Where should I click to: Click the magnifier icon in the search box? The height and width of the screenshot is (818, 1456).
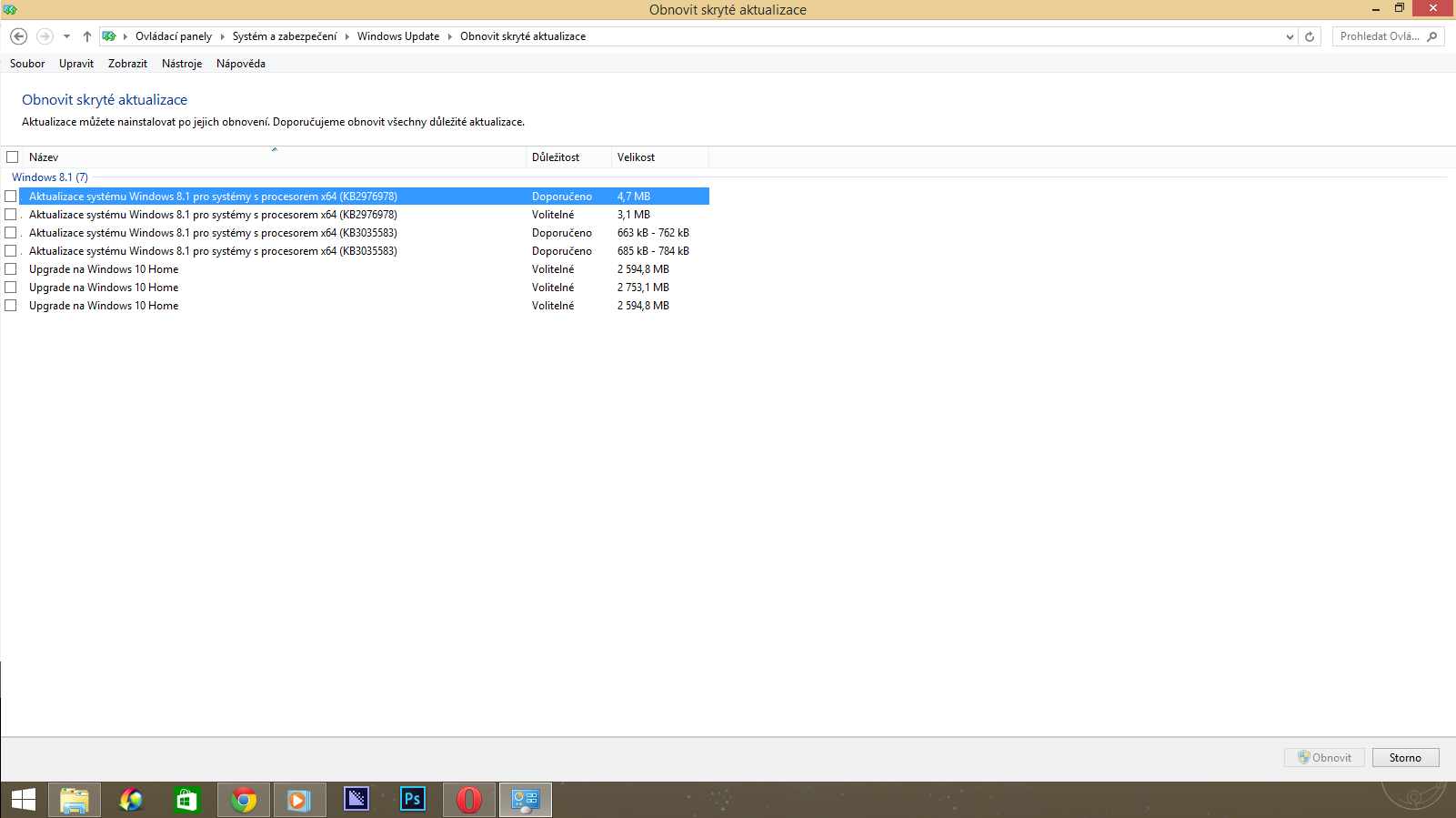tap(1432, 36)
